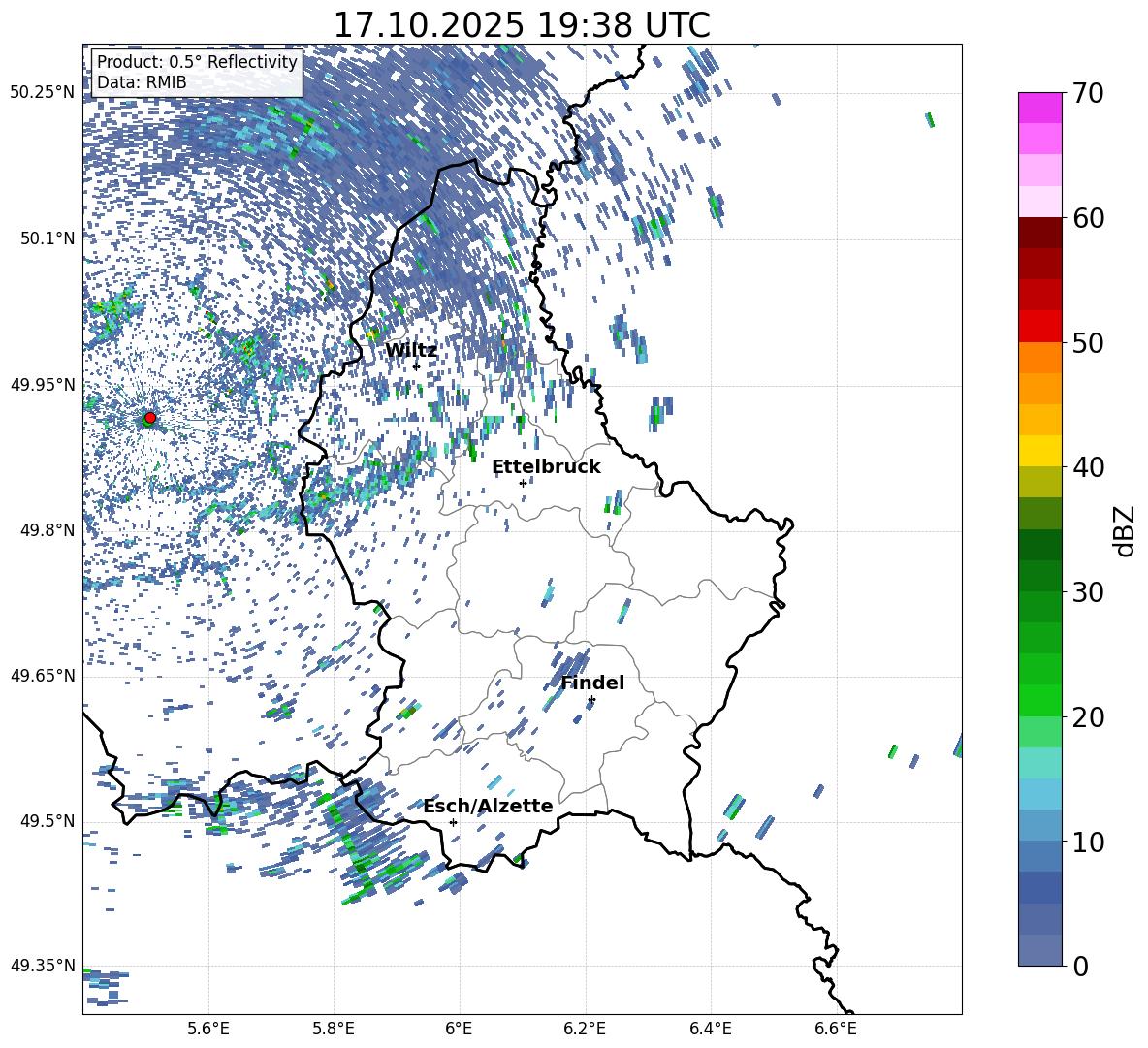The image size is (1148, 1048).
Task: Click the 50.25°N latitude tick label
Action: click(x=42, y=93)
